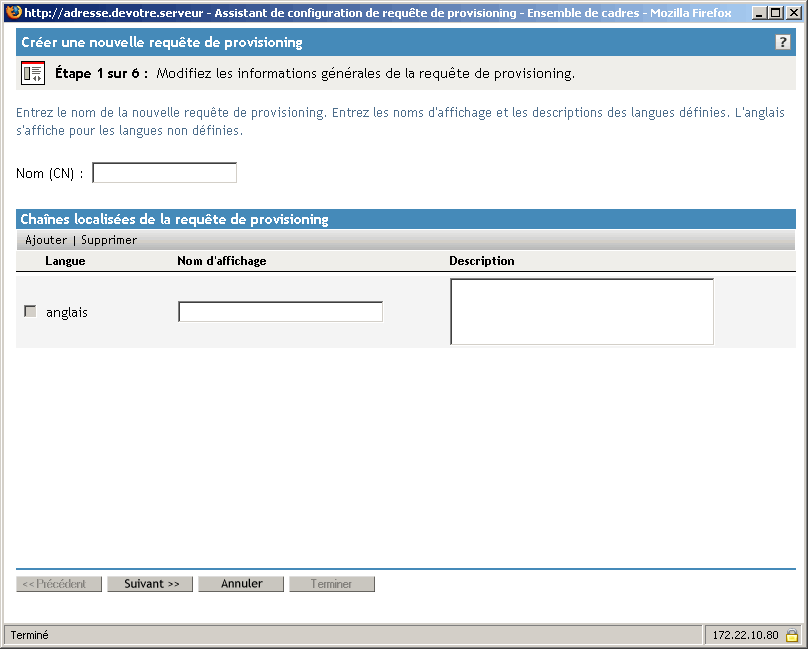Click the padlock security icon in status bar
The height and width of the screenshot is (649, 808).
point(791,635)
